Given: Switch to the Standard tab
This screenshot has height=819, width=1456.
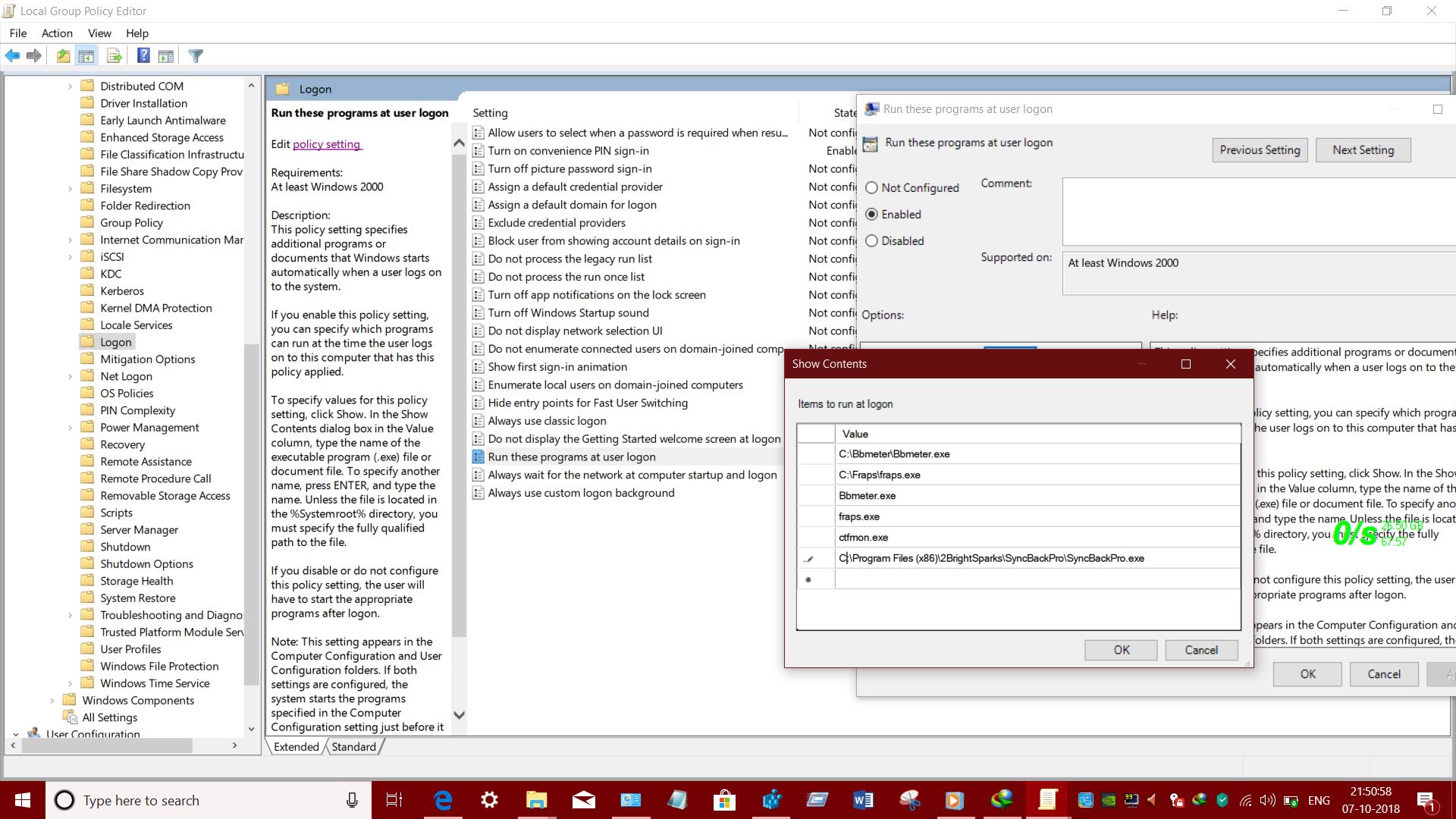Looking at the screenshot, I should (353, 746).
